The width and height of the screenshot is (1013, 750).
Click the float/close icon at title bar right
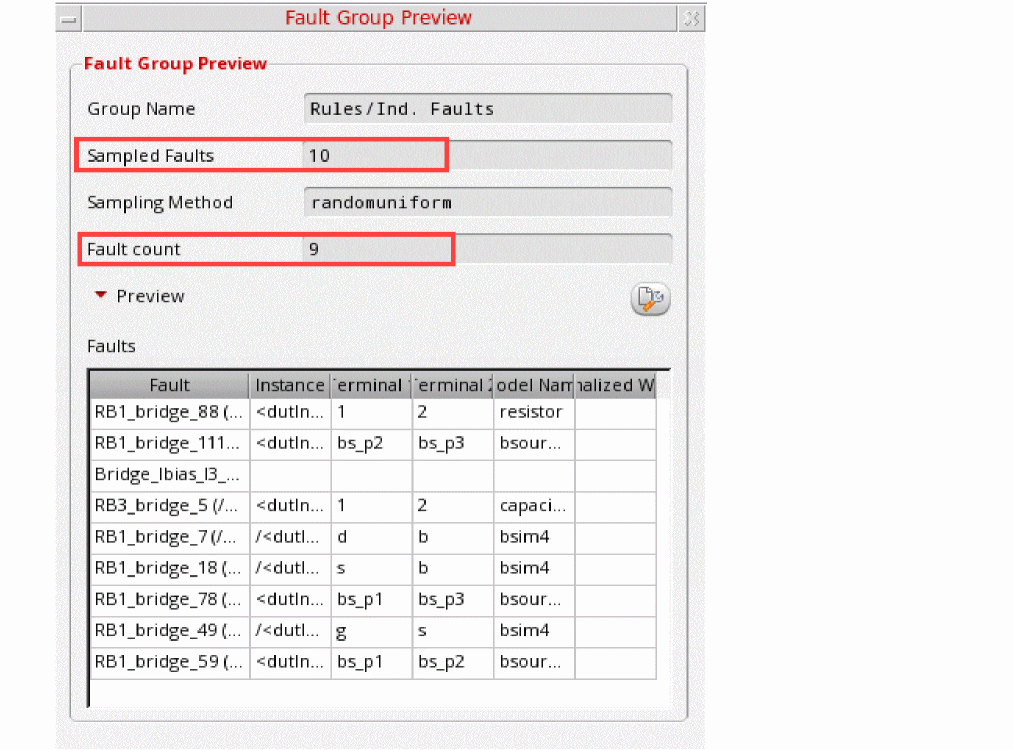point(691,19)
